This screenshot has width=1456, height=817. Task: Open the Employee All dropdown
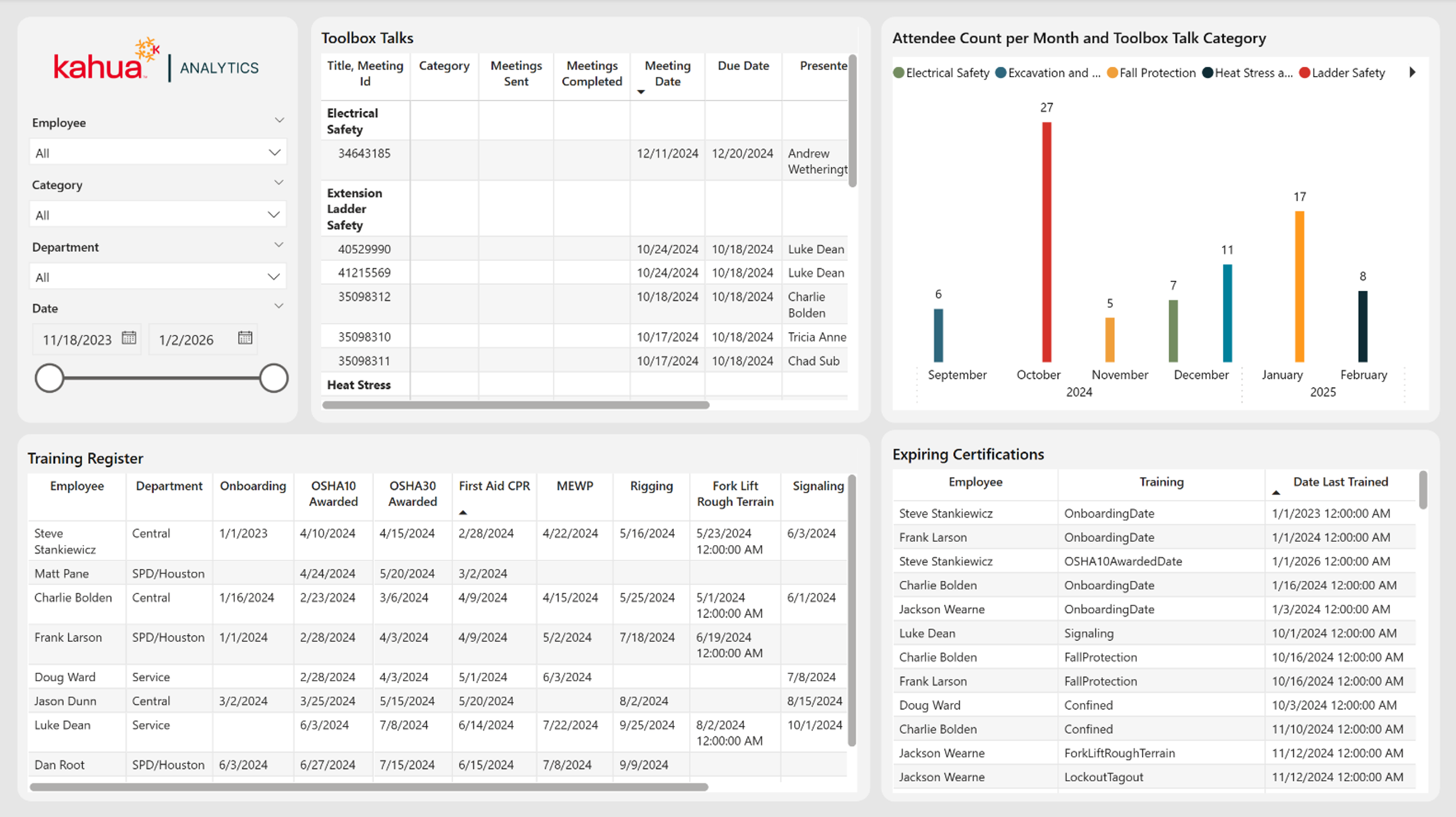(157, 153)
